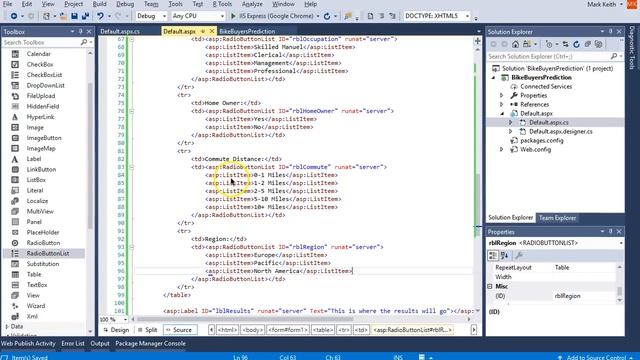Click the Property Pages wrench icon

(519, 256)
